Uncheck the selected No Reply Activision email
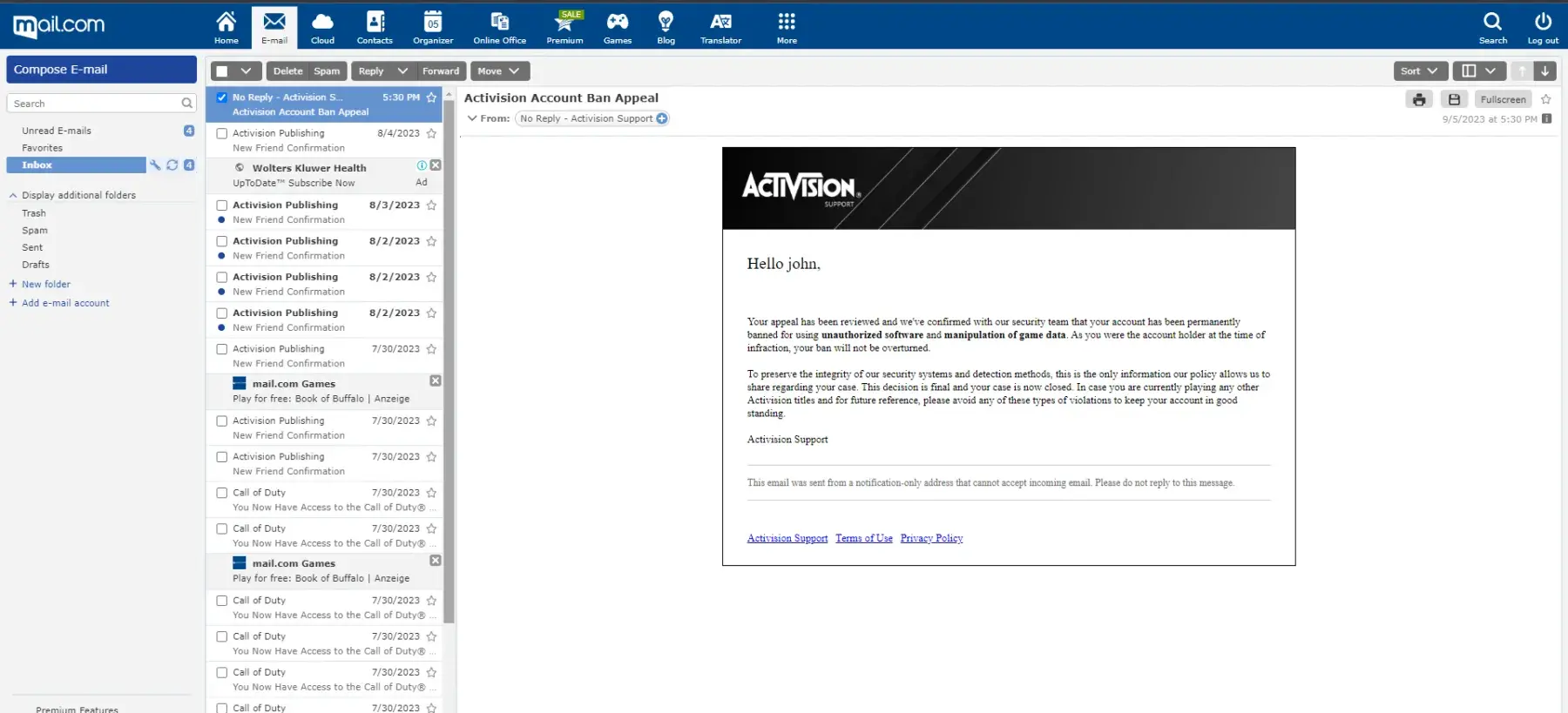 [222, 98]
